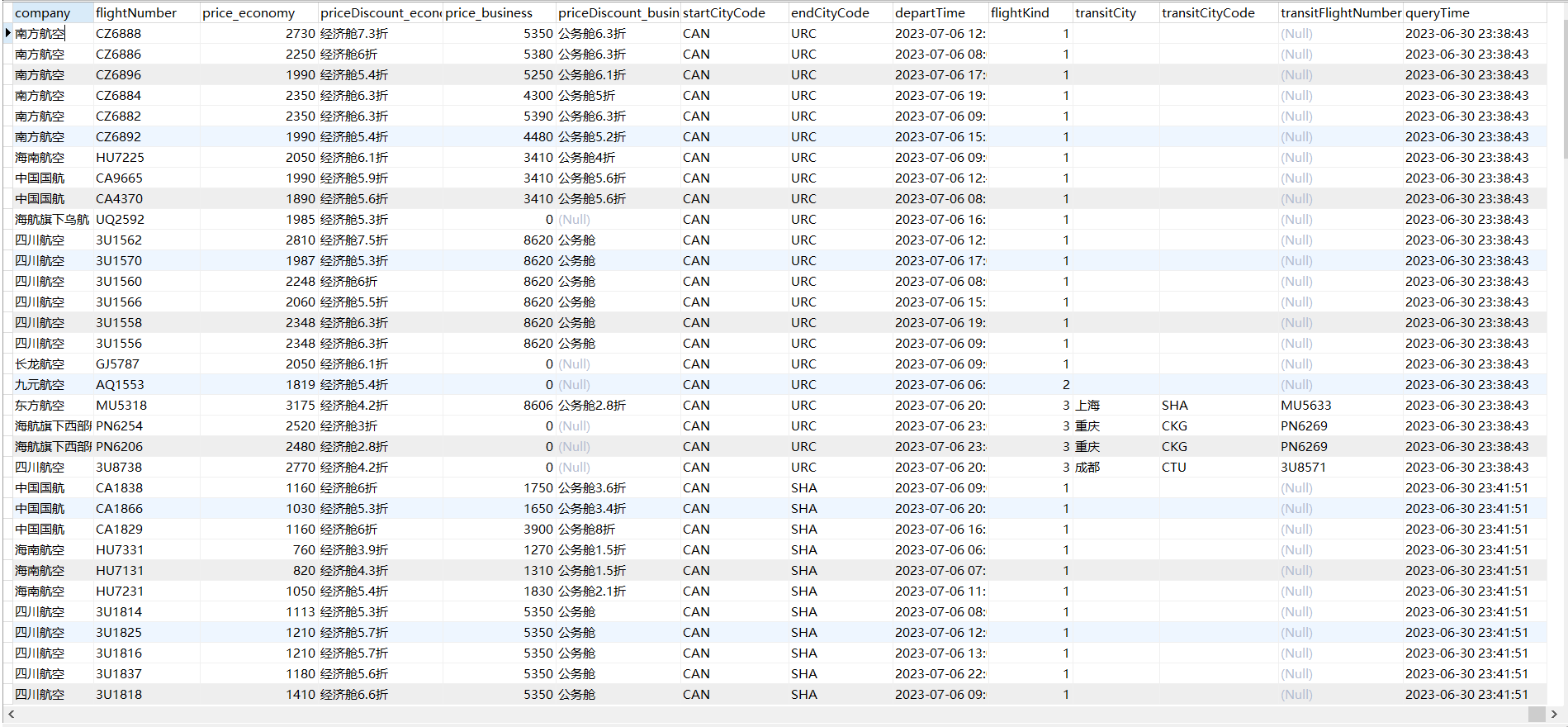Select flight number cell PN6206
This screenshot has width=1568, height=727.
click(x=146, y=446)
